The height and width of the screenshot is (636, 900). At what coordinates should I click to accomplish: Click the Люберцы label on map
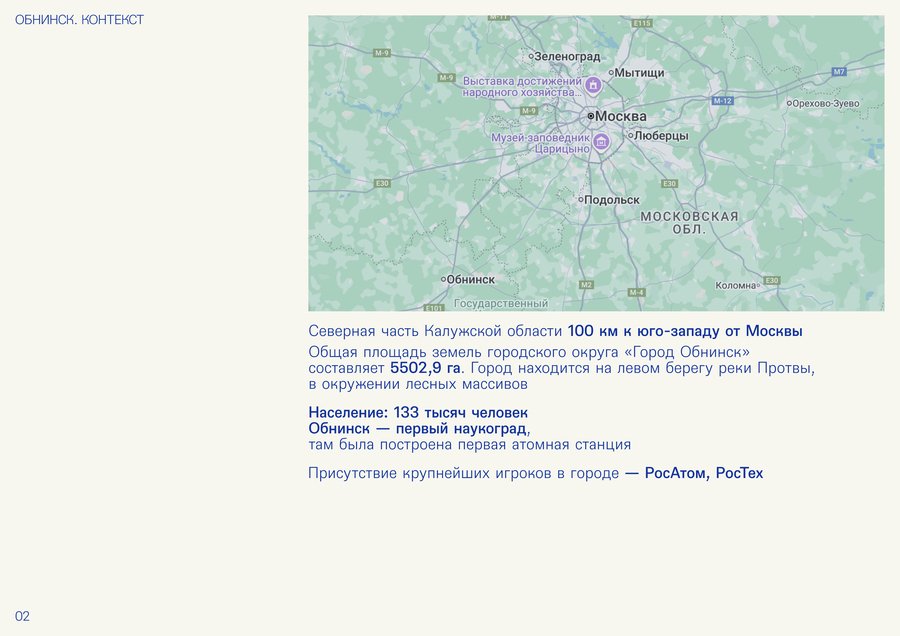point(661,136)
